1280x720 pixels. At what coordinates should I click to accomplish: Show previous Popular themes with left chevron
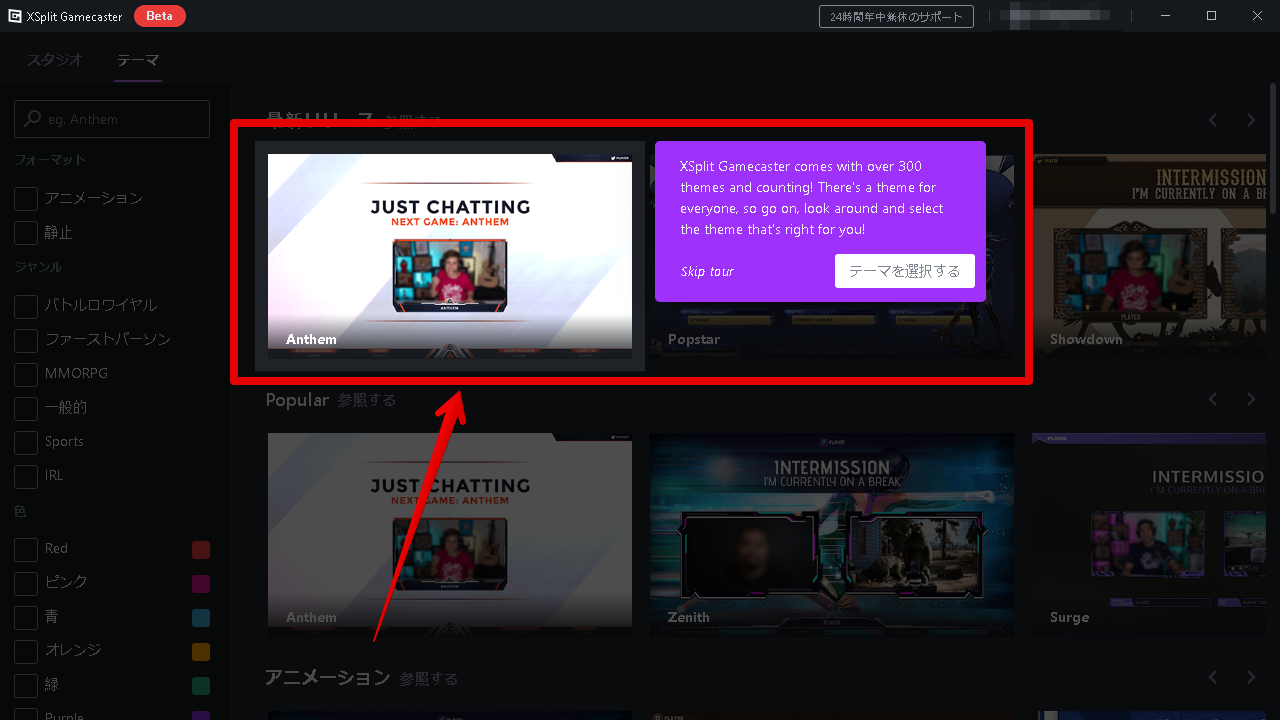pyautogui.click(x=1213, y=399)
